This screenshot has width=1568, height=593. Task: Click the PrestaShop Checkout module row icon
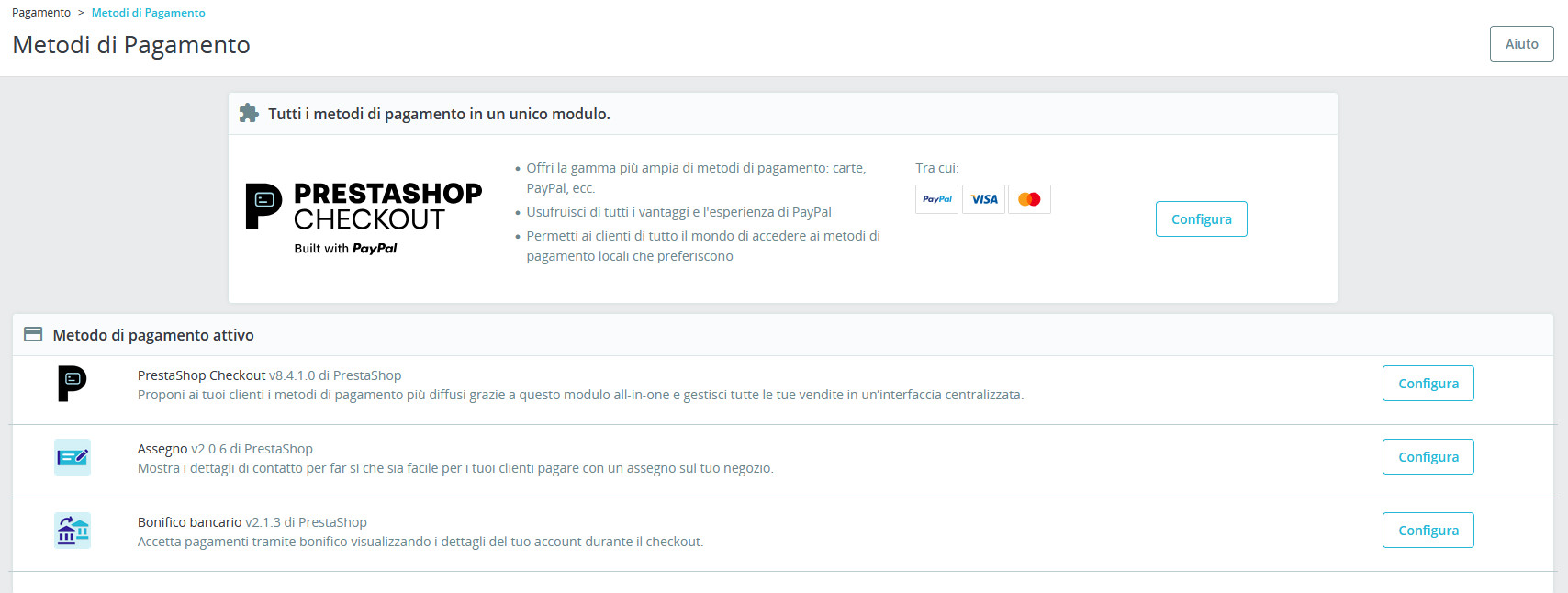(73, 384)
